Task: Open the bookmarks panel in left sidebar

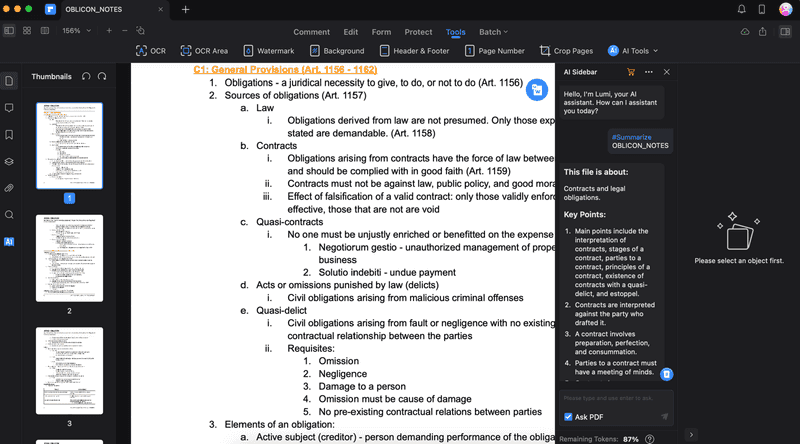Action: tap(9, 134)
